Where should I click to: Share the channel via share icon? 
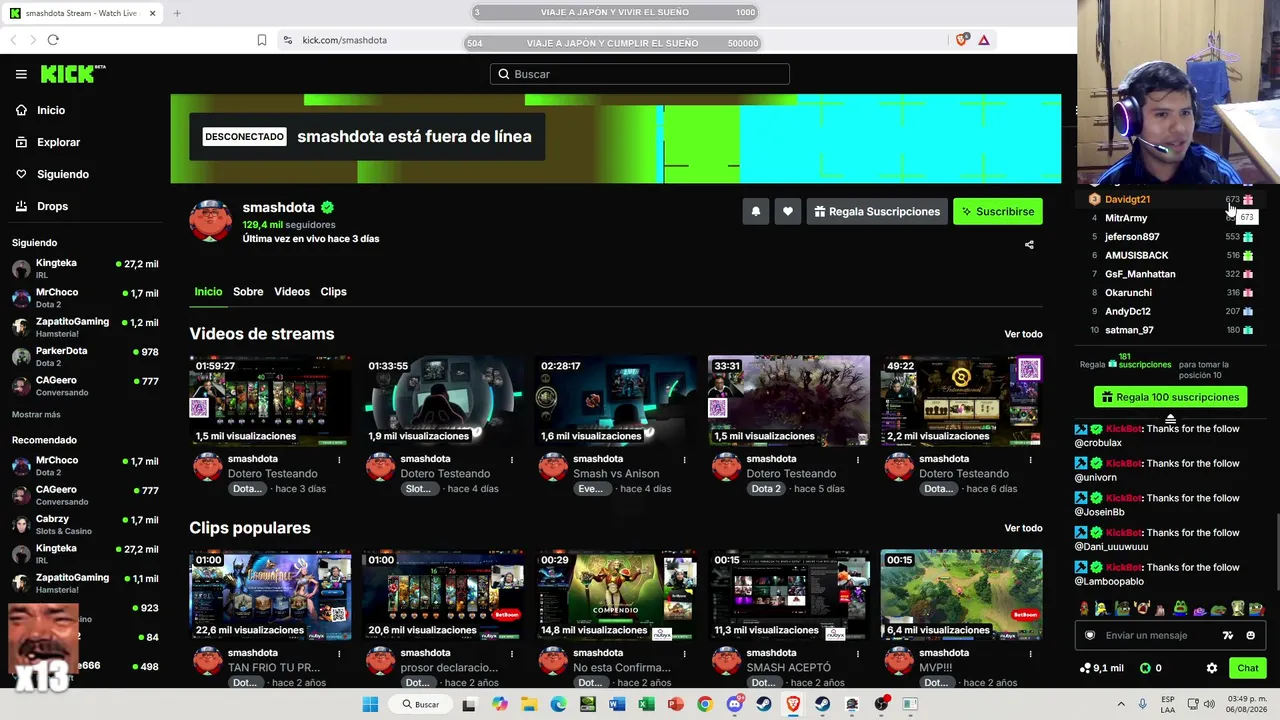tap(1029, 244)
